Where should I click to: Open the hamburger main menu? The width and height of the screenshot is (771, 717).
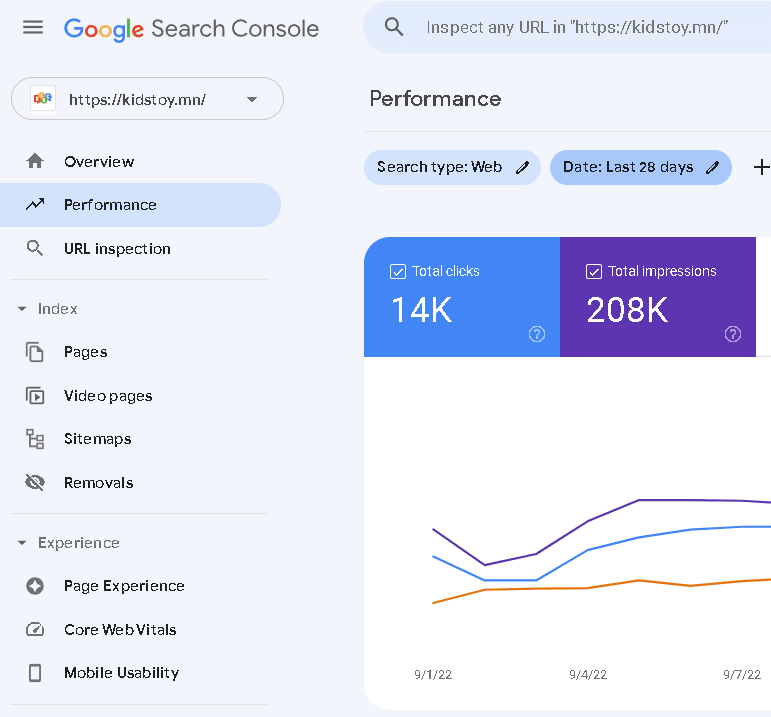[x=33, y=28]
